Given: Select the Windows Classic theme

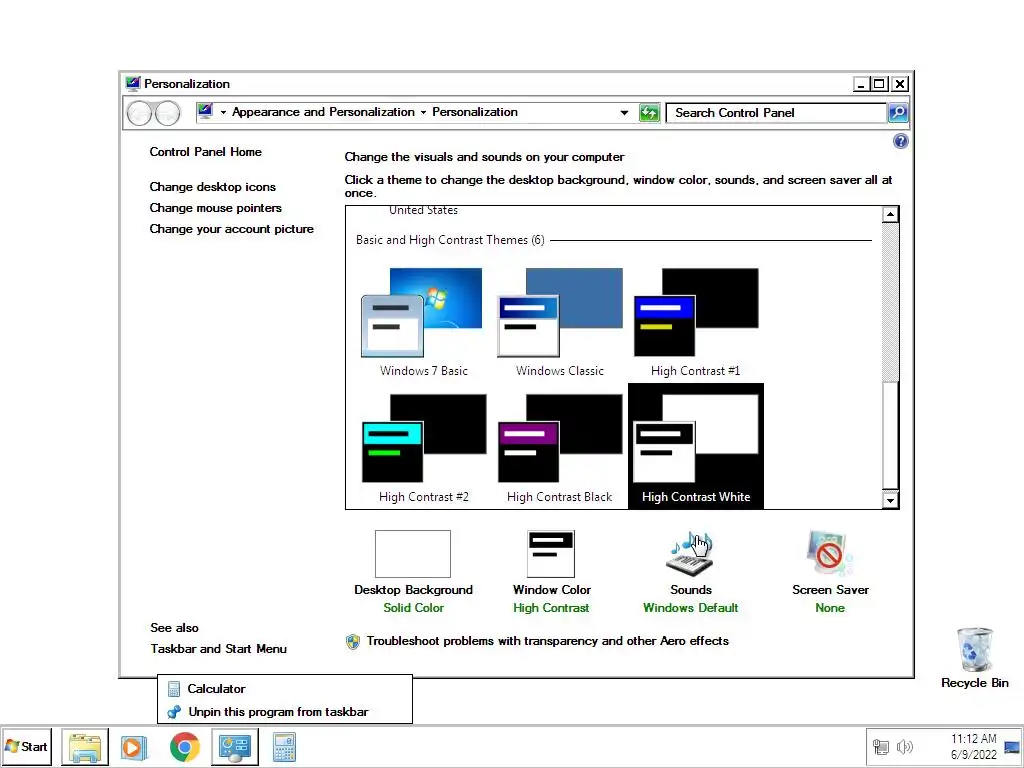Looking at the screenshot, I should point(560,323).
